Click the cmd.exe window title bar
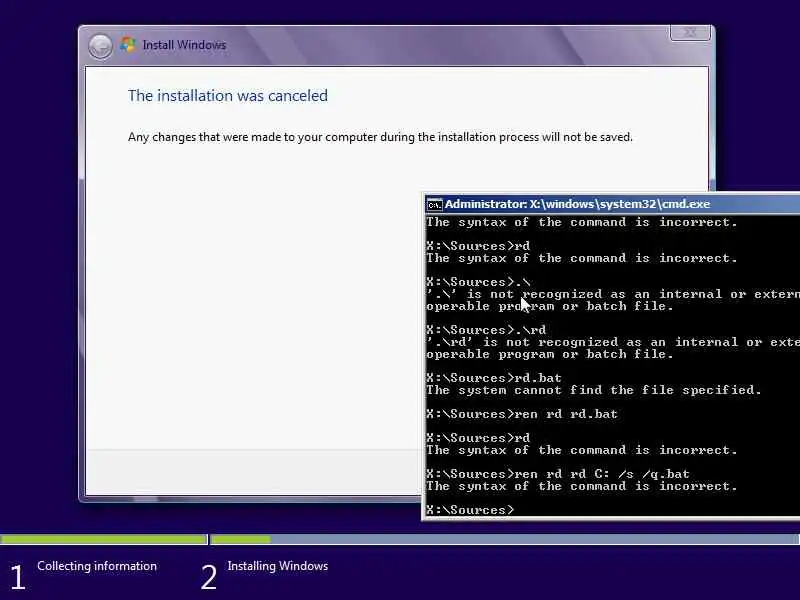800x600 pixels. click(x=612, y=204)
